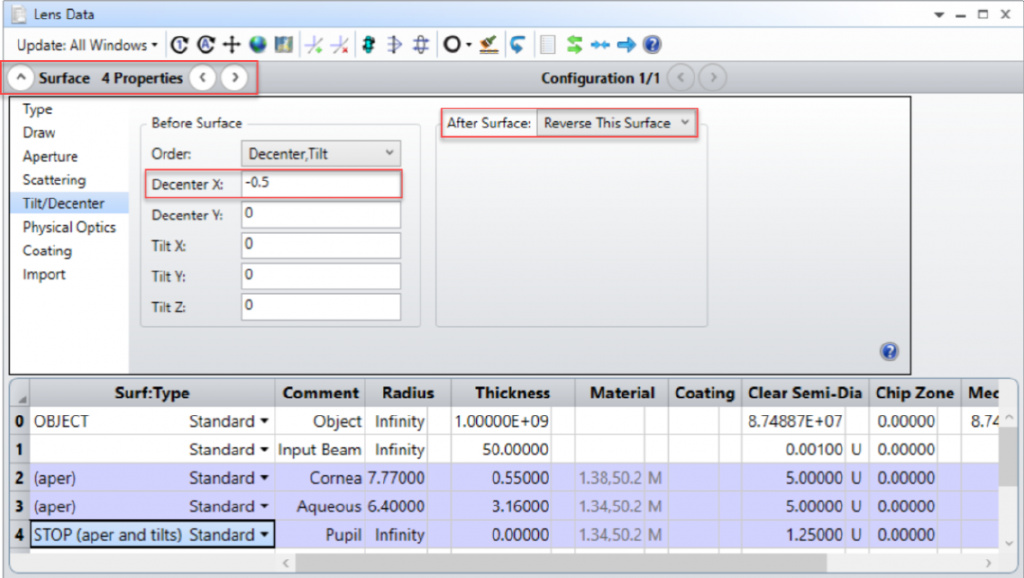
Task: Go to previous surface properties
Action: pos(203,78)
